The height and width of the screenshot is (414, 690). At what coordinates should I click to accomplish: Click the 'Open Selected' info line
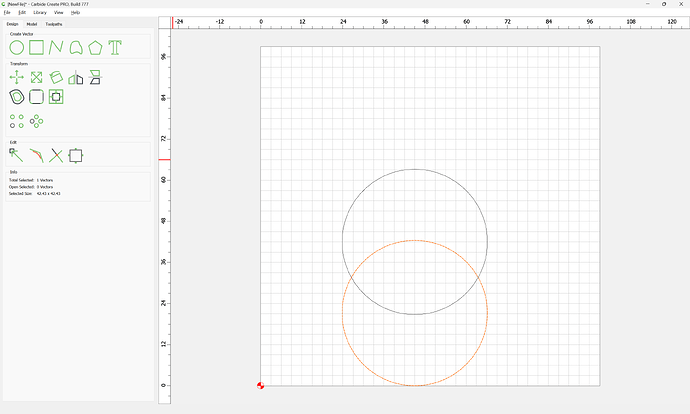pos(31,187)
